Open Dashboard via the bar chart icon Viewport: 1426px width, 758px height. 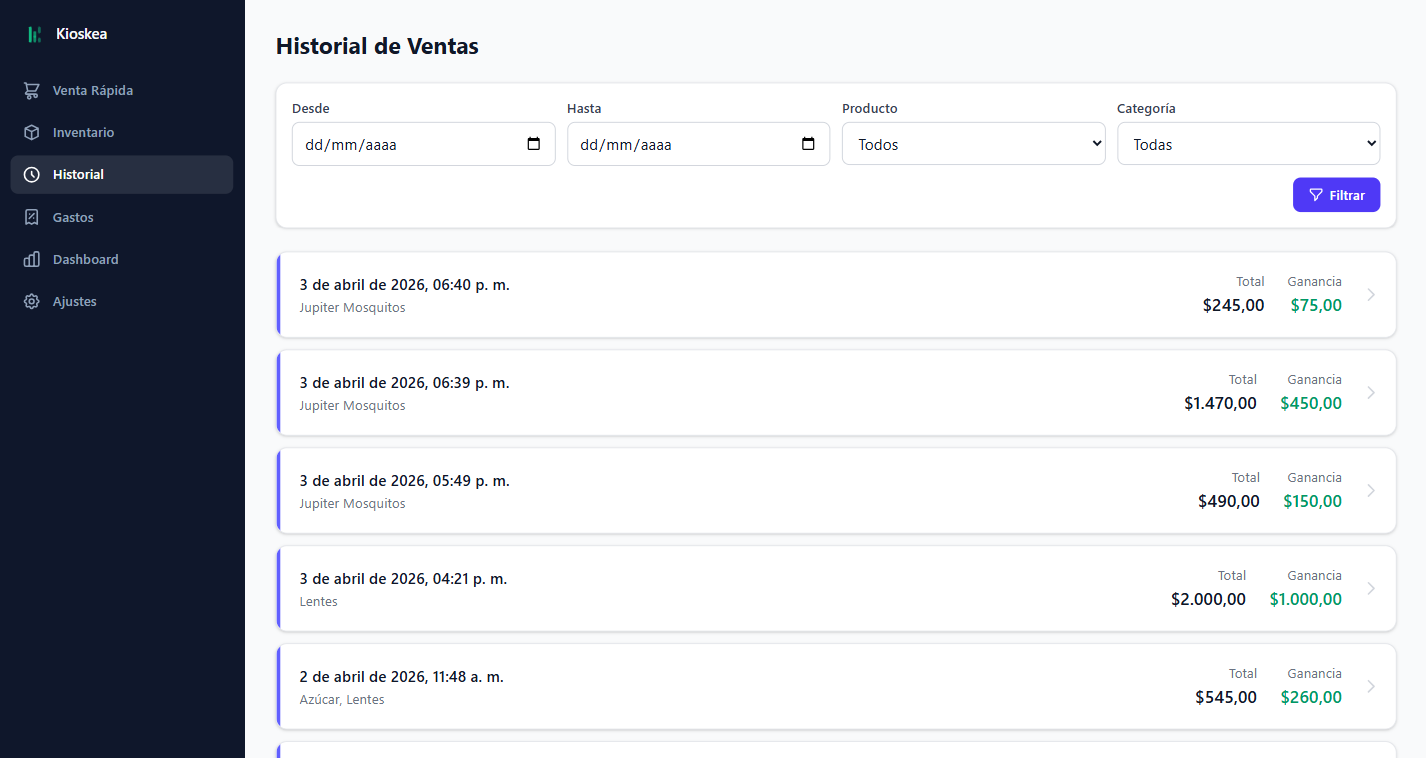click(31, 258)
